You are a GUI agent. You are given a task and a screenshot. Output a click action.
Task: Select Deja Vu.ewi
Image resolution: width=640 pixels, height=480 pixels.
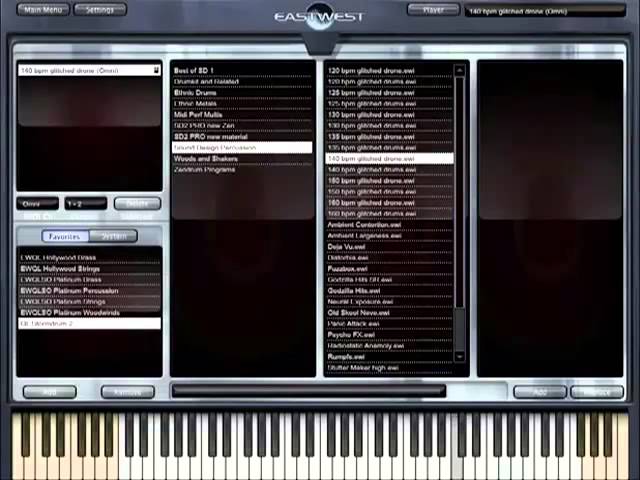click(389, 247)
